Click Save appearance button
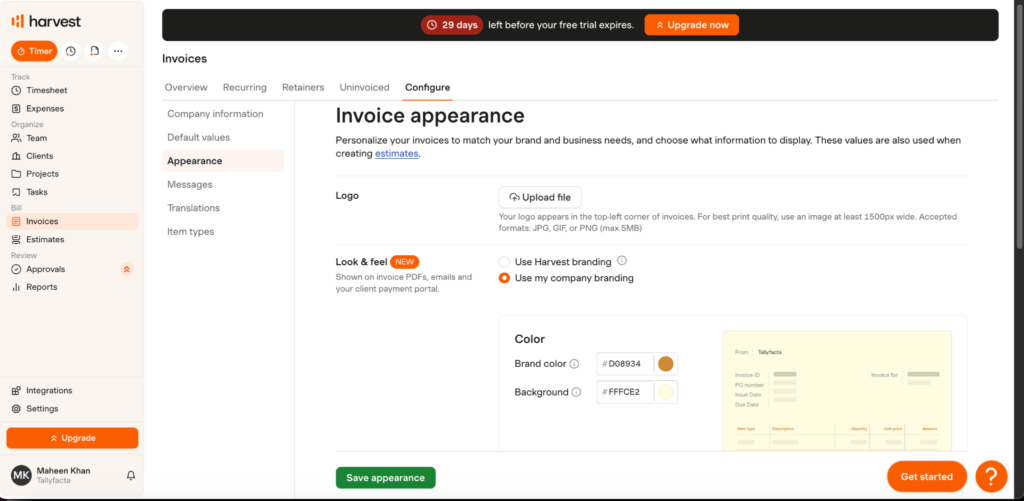The width and height of the screenshot is (1024, 501). 385,477
